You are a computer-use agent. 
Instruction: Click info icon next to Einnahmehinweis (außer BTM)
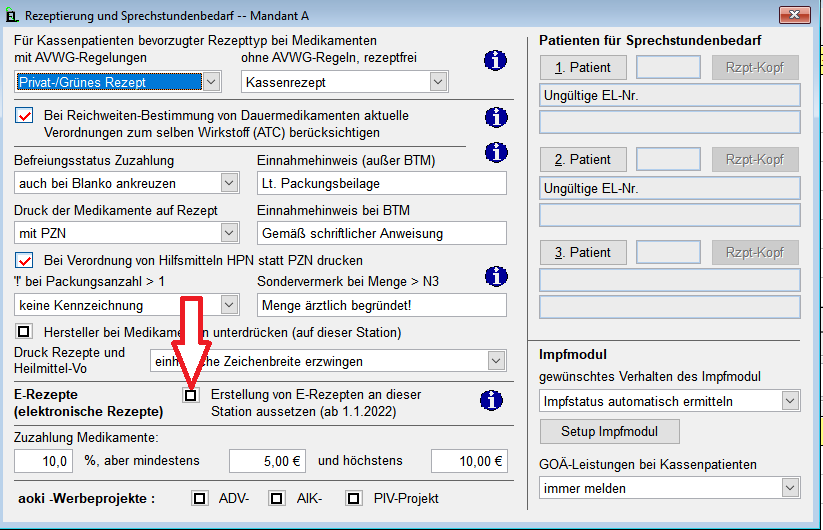[495, 153]
